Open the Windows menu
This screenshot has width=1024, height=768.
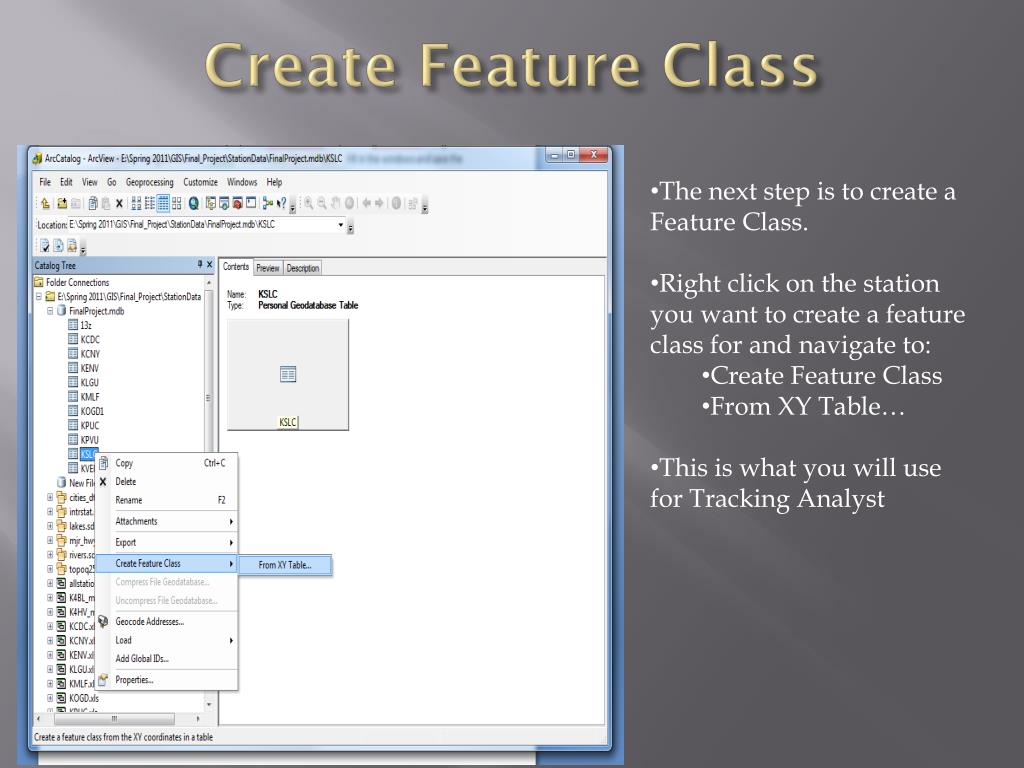pos(242,182)
